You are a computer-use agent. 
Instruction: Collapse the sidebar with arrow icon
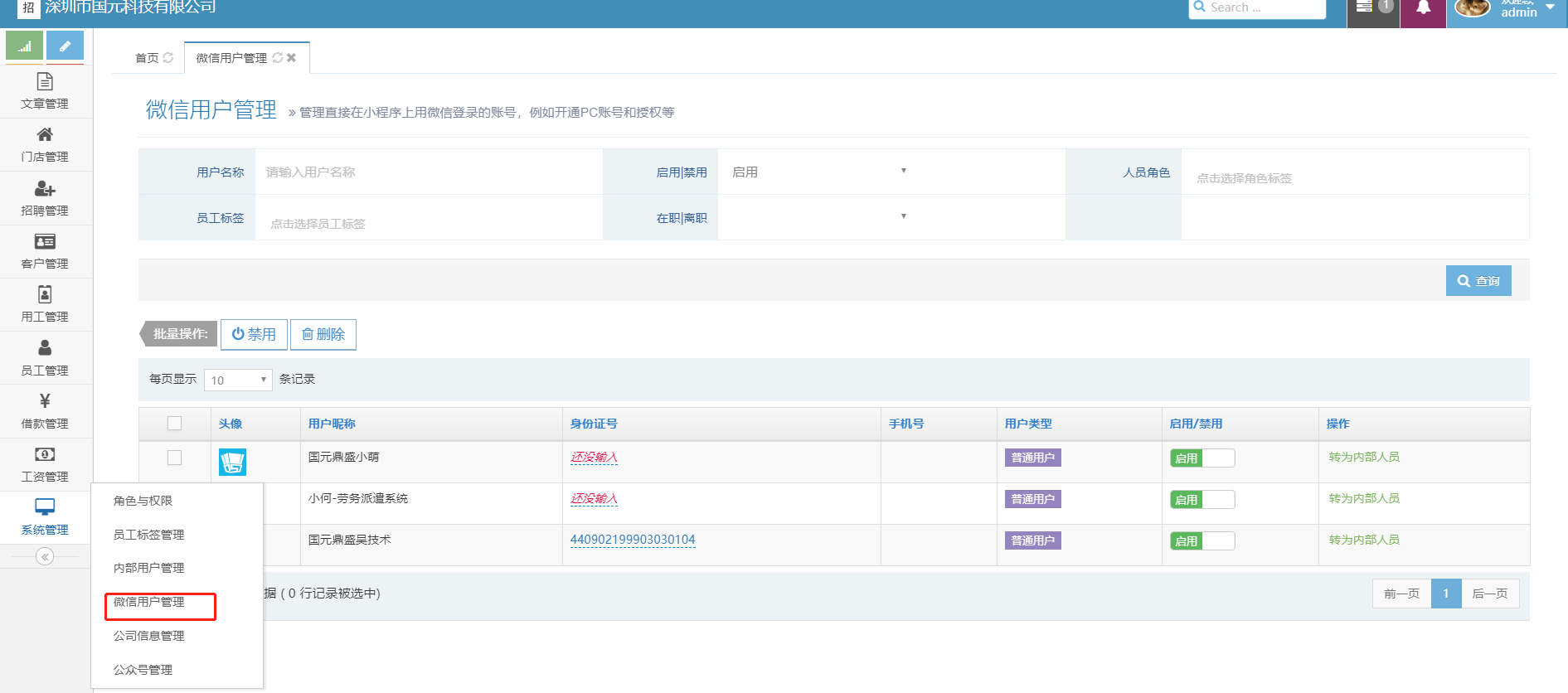(x=45, y=557)
